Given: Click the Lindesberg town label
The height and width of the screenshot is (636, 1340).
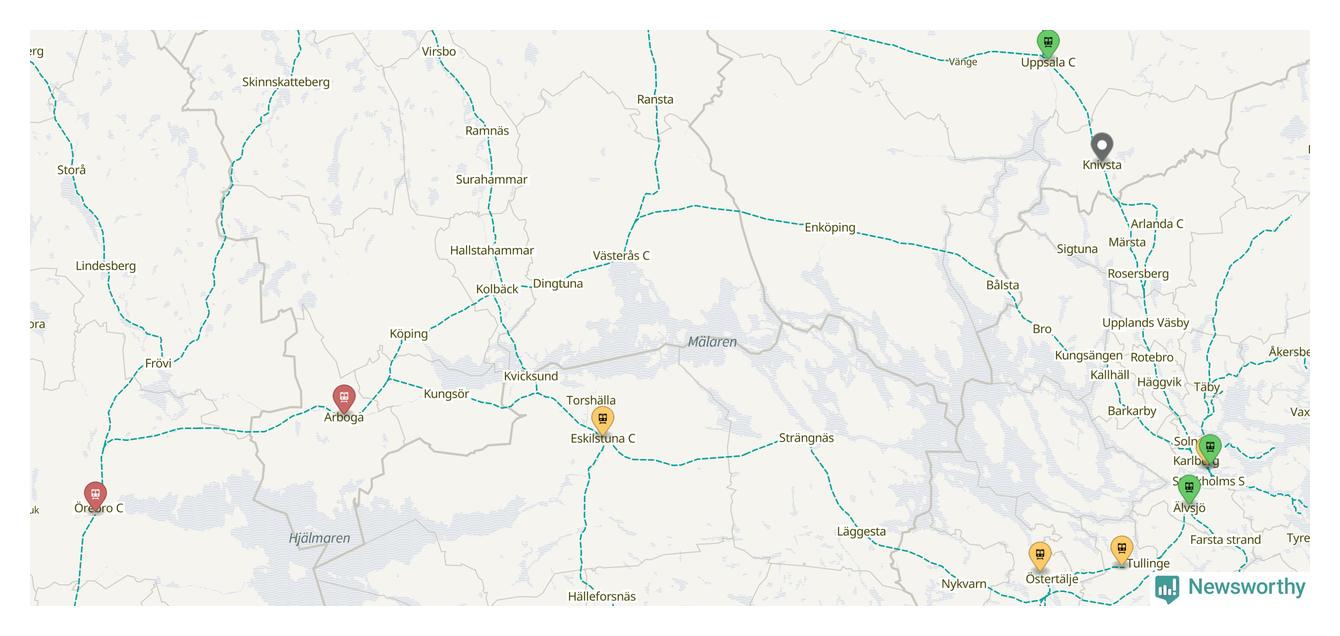Looking at the screenshot, I should click(x=106, y=266).
